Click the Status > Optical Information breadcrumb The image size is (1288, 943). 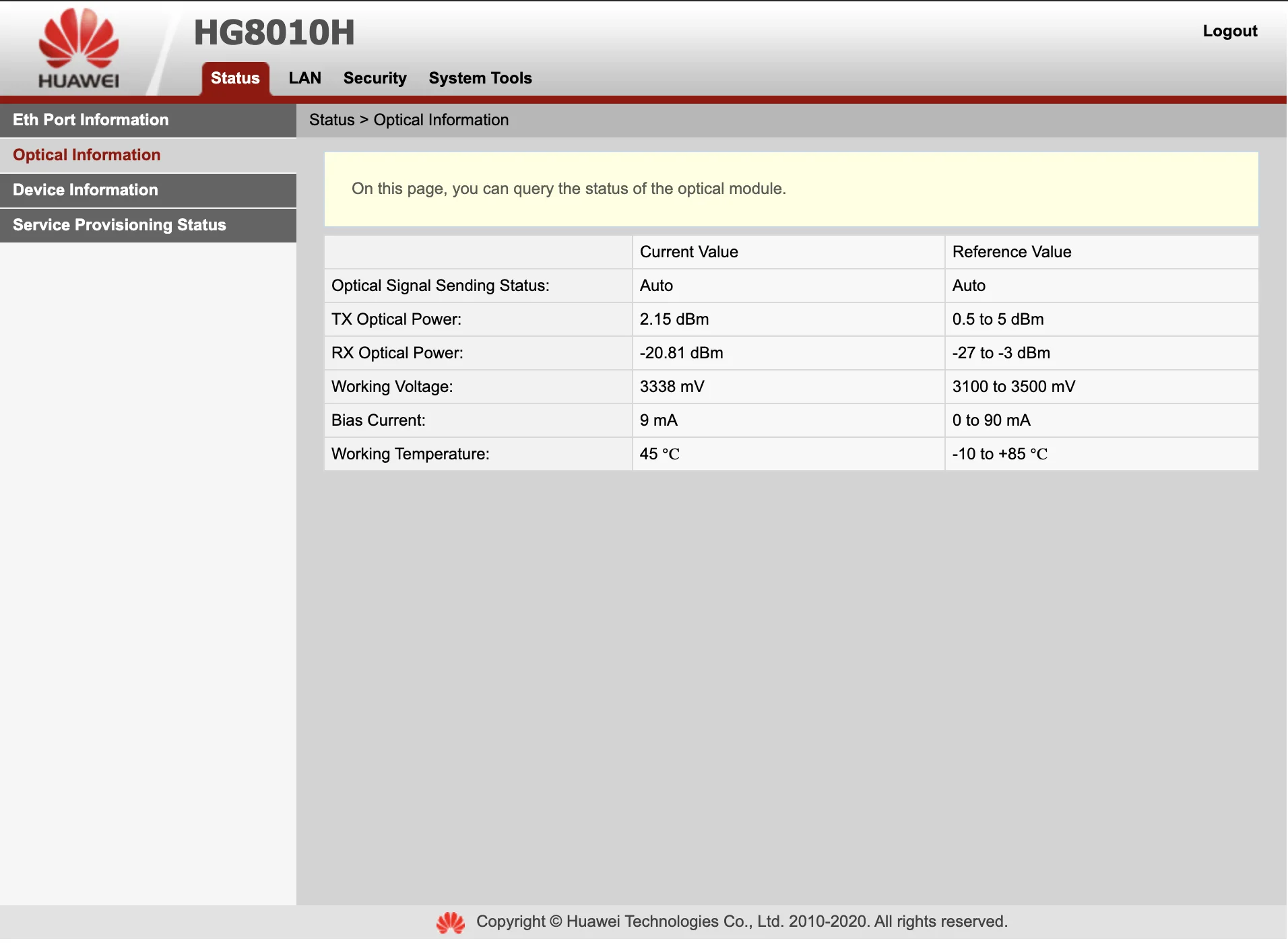point(409,120)
